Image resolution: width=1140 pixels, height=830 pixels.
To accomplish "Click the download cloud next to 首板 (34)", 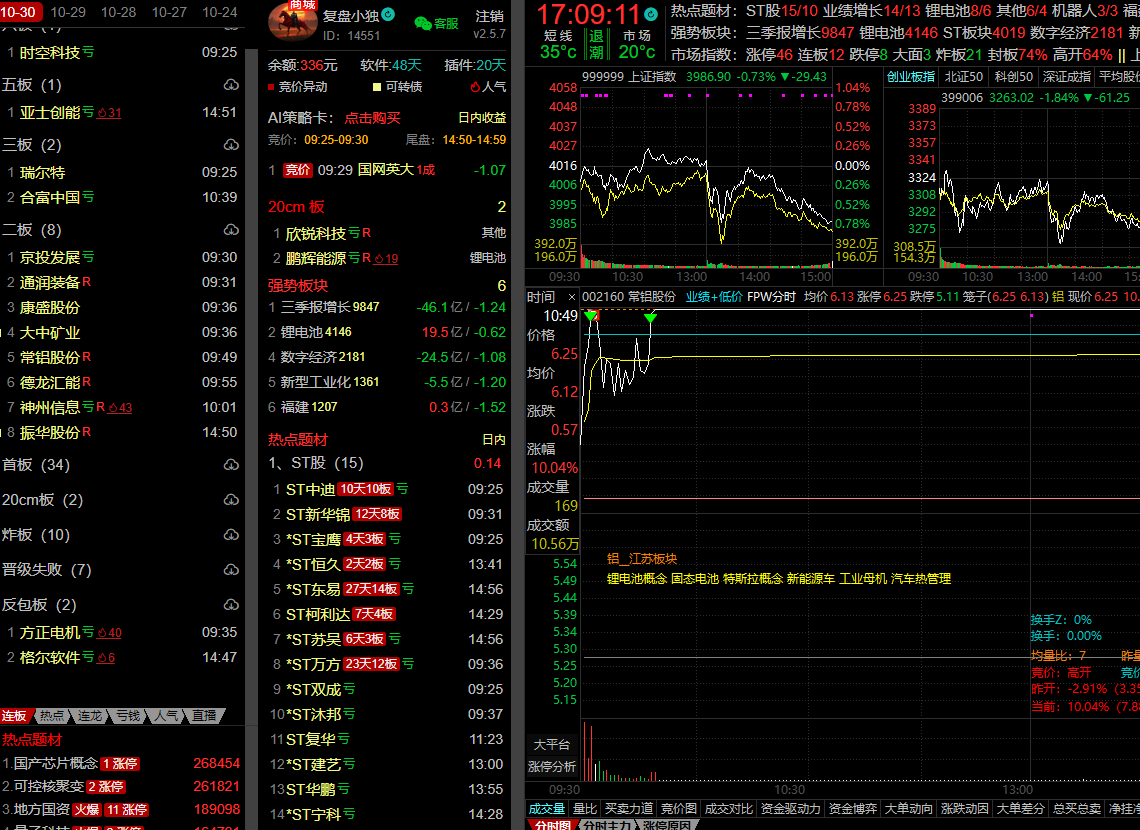I will point(230,465).
